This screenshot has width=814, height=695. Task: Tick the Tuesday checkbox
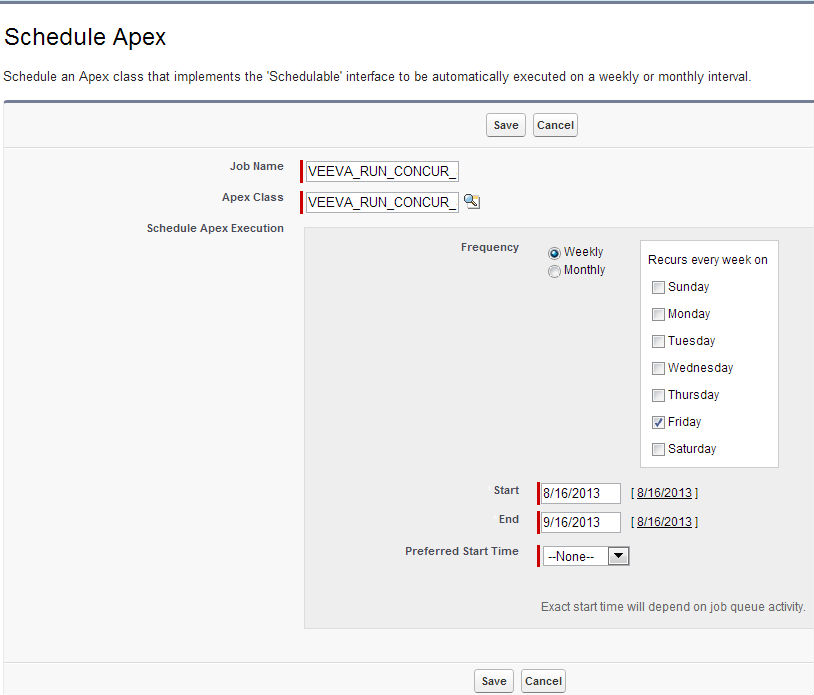coord(658,342)
